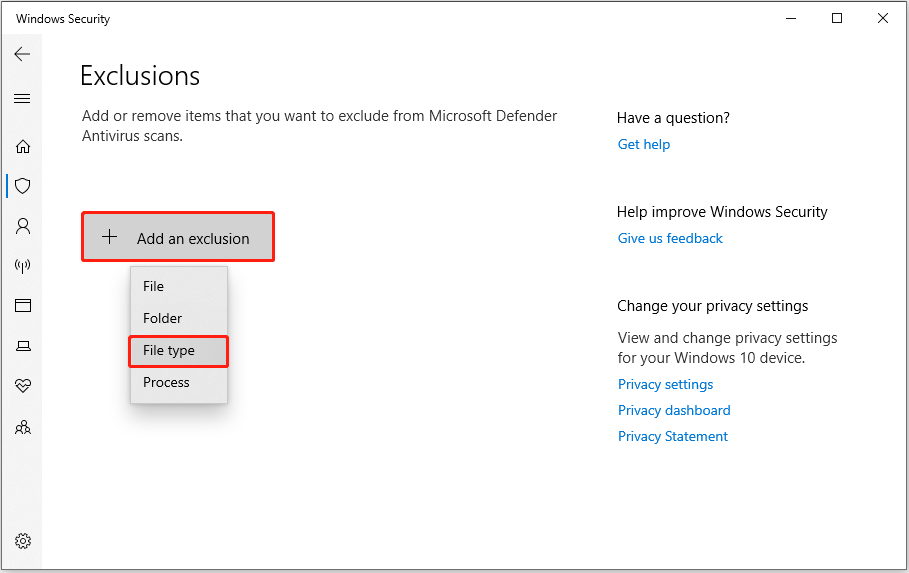Click the Give us feedback link

[x=670, y=238]
